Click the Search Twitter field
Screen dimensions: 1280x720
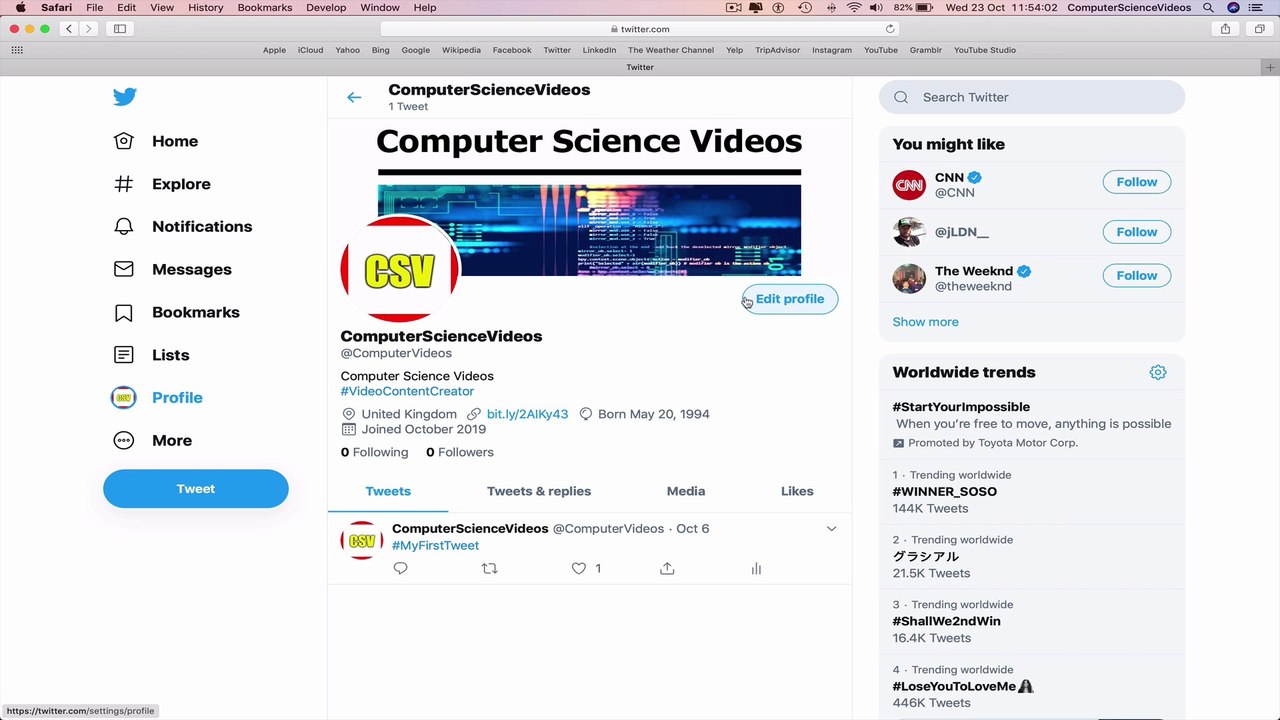[x=1032, y=97]
